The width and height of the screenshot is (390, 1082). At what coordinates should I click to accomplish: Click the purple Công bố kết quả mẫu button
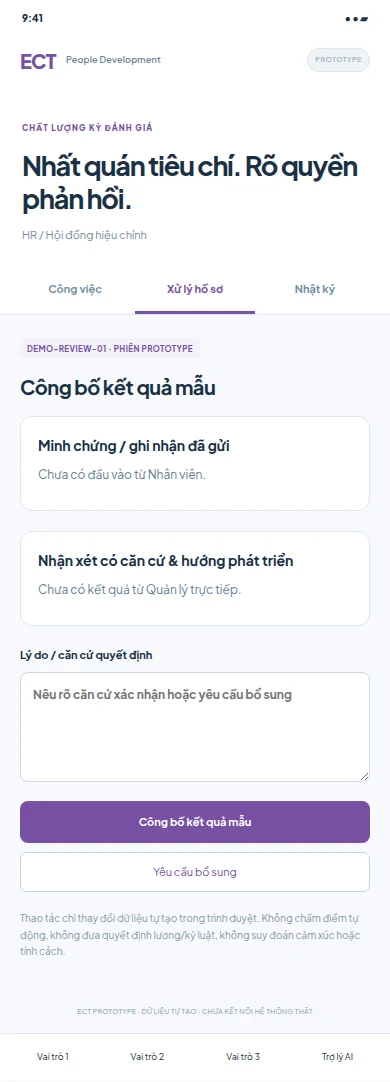[195, 822]
